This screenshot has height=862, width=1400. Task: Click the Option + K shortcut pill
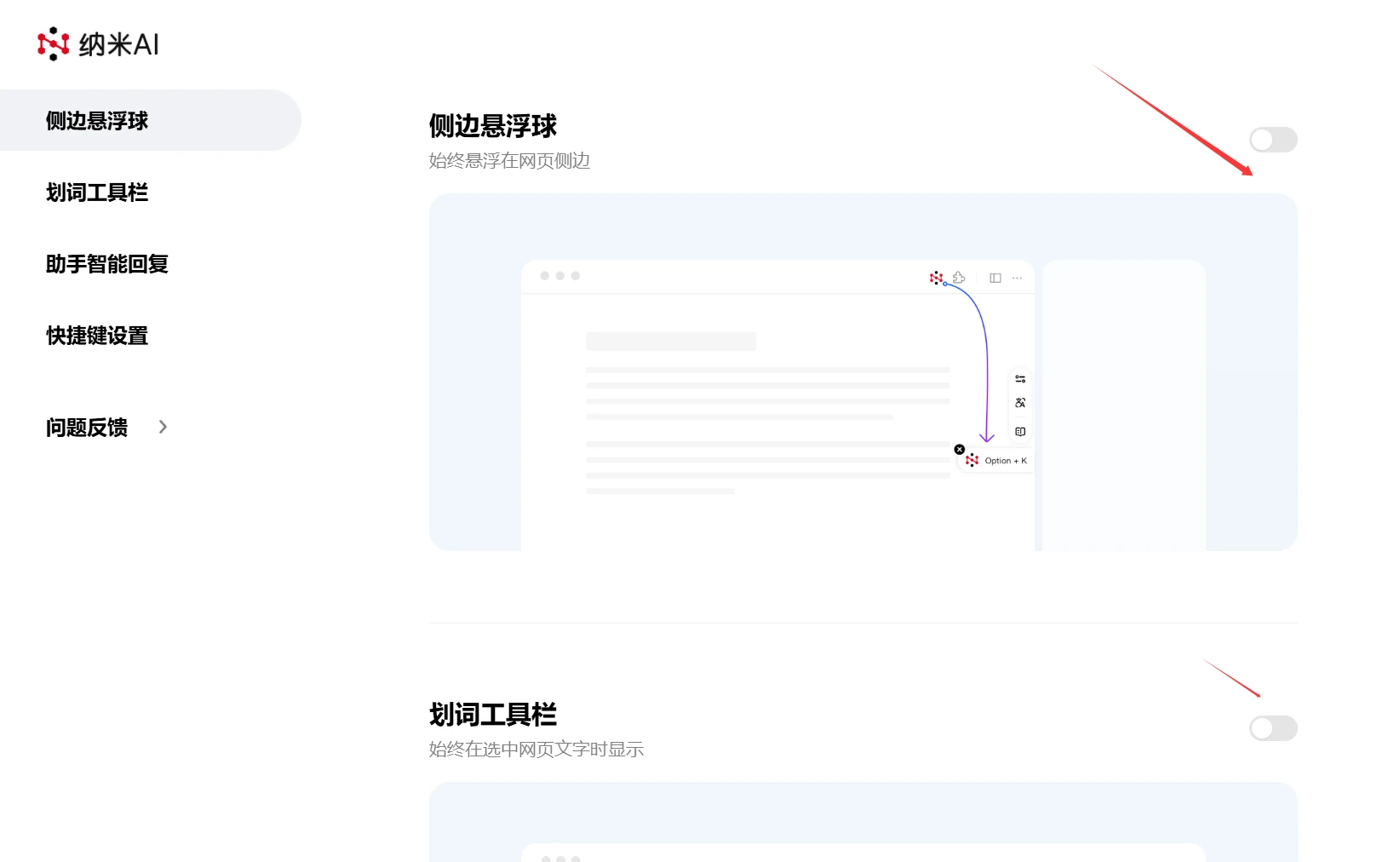tap(1006, 460)
